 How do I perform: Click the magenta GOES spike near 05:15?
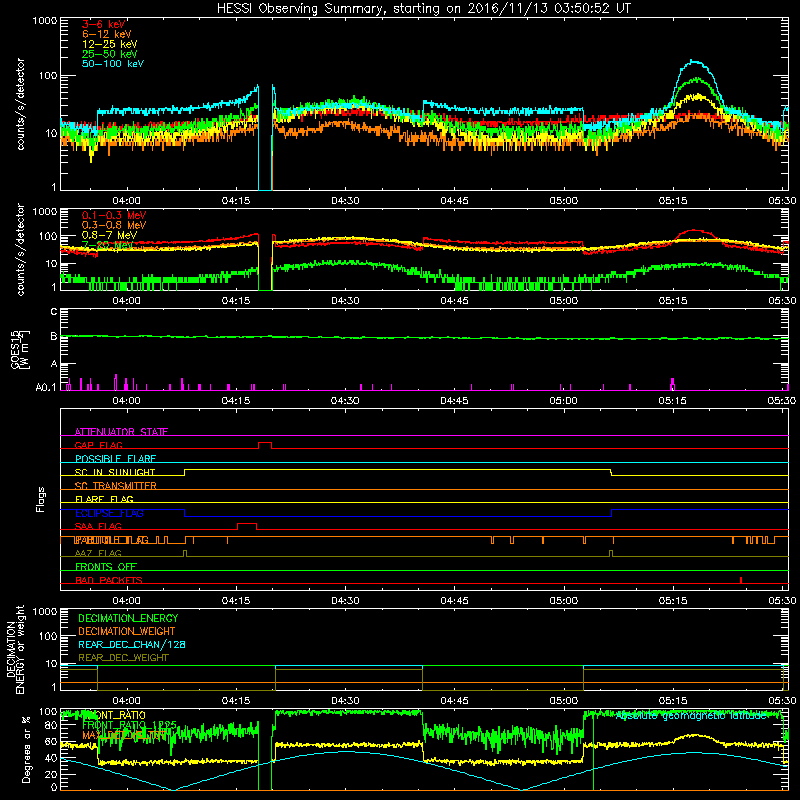(672, 384)
